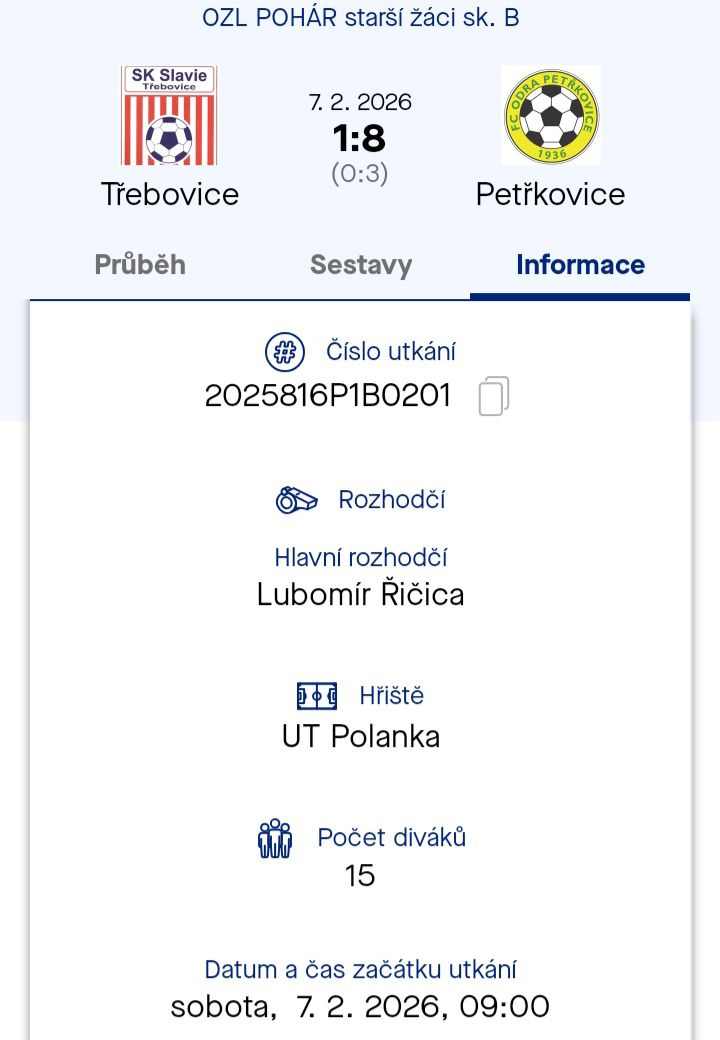Click the spectators icon beside Počet diváků

275,838
